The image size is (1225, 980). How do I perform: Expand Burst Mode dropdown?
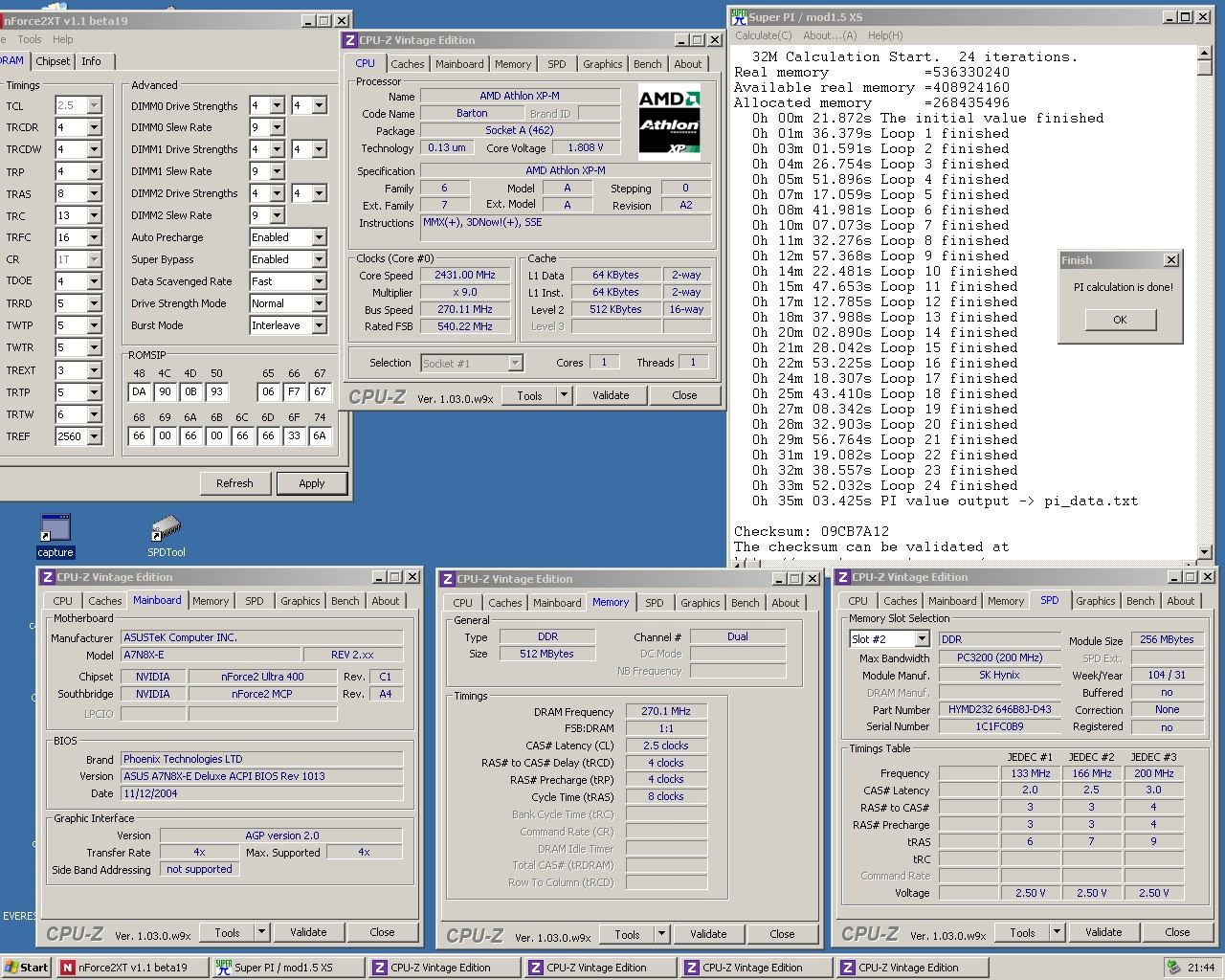coord(319,325)
